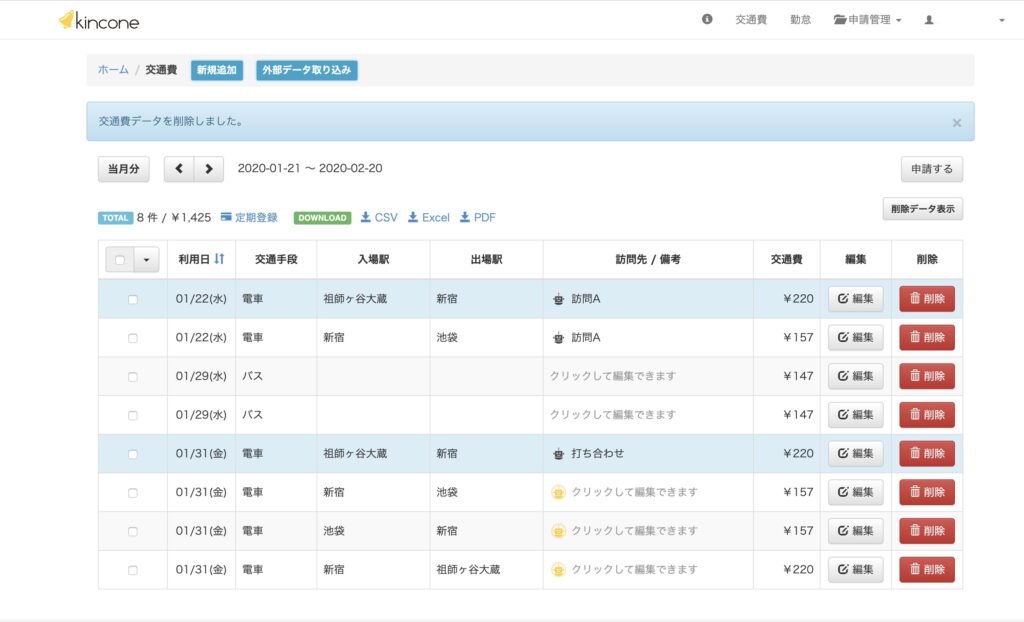This screenshot has height=622, width=1024.
Task: Click yellow face icon in 新宿→祖師ヶ谷大蔵 row
Action: pos(558,570)
